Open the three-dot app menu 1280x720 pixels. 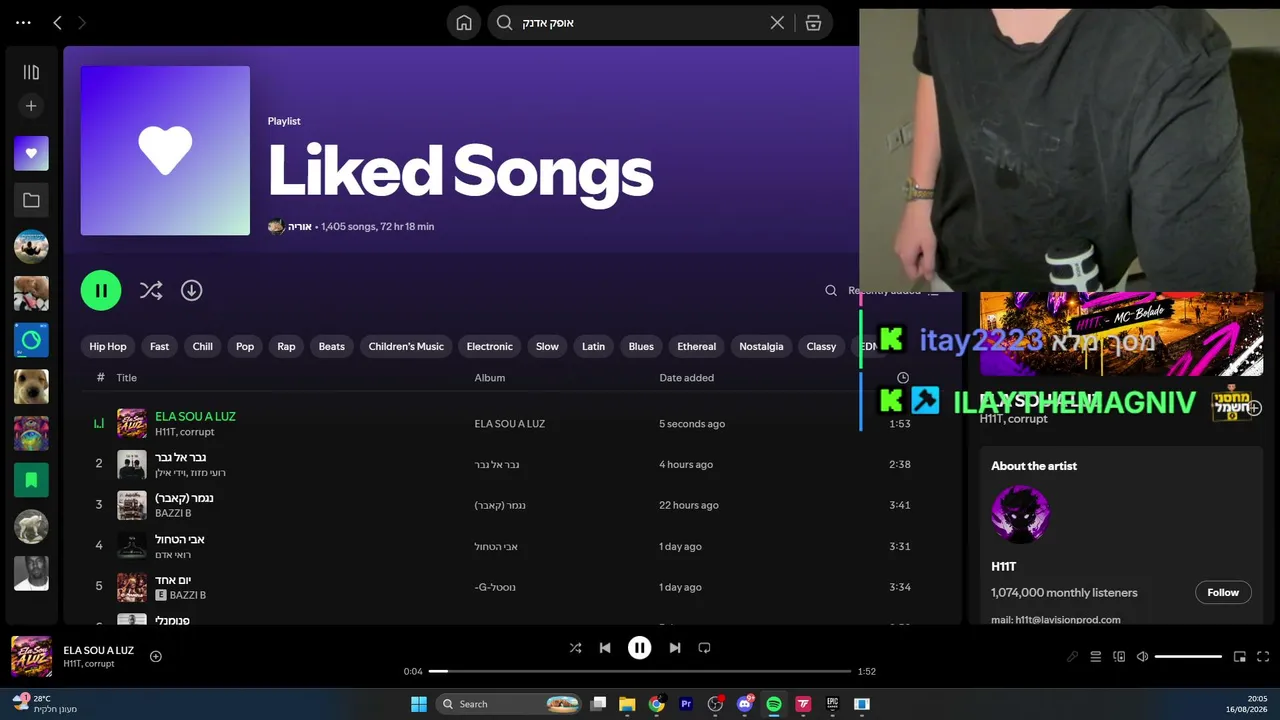(24, 23)
